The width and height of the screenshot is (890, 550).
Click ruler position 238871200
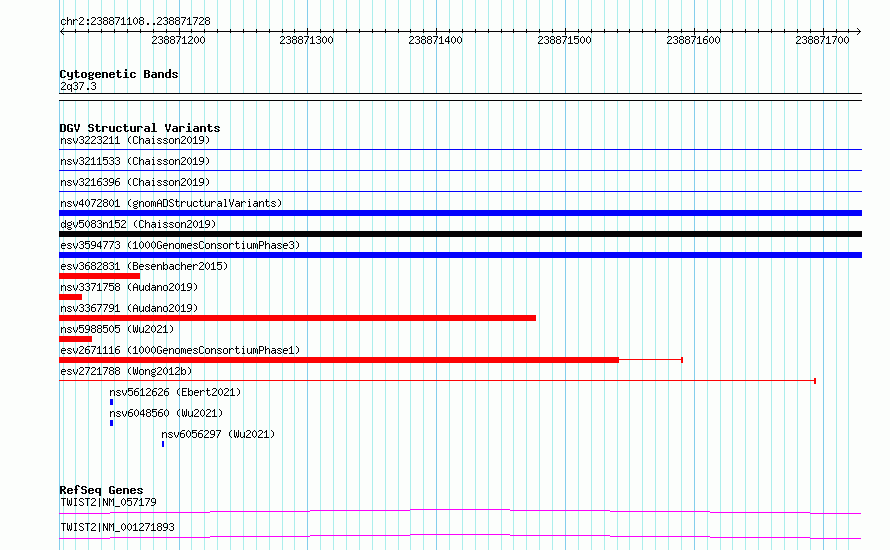click(178, 40)
